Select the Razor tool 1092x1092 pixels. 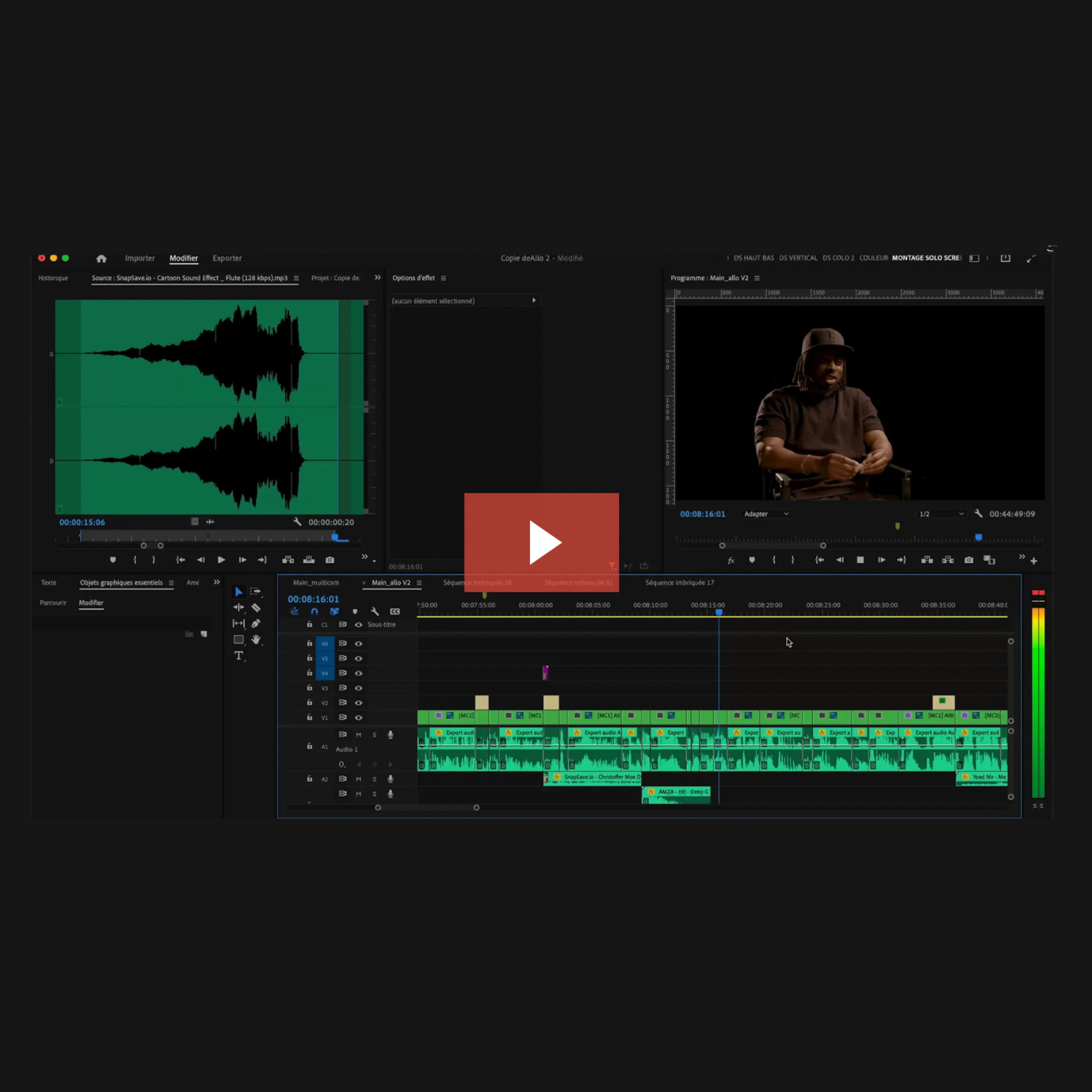coord(256,608)
